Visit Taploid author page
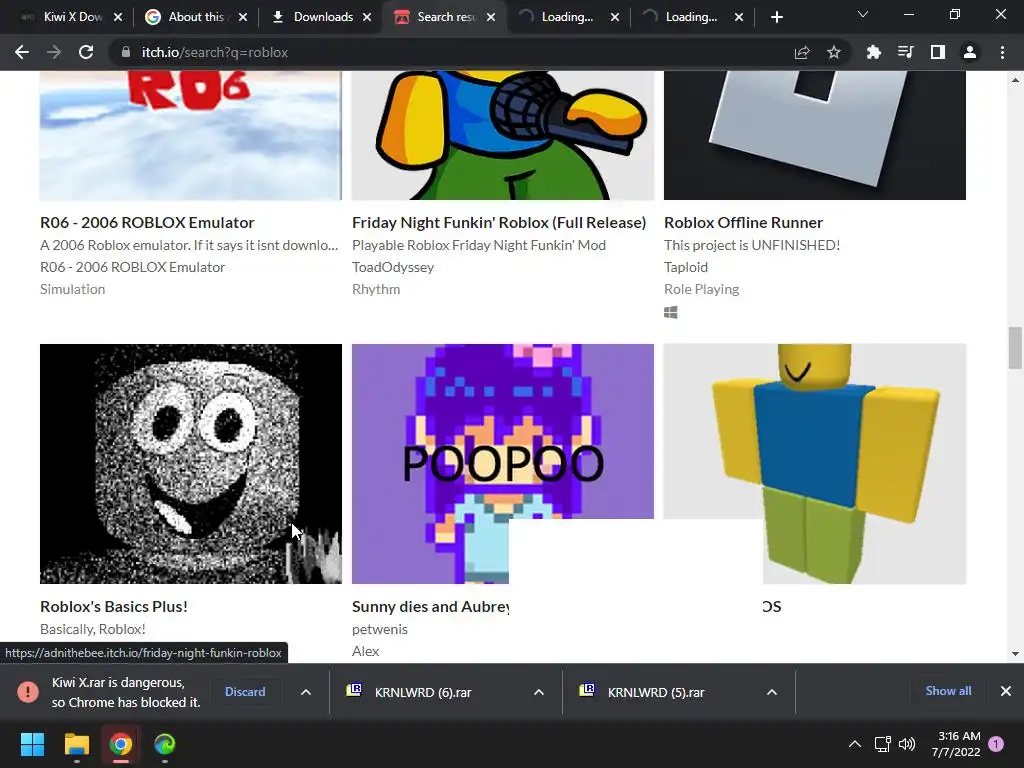 tap(686, 267)
